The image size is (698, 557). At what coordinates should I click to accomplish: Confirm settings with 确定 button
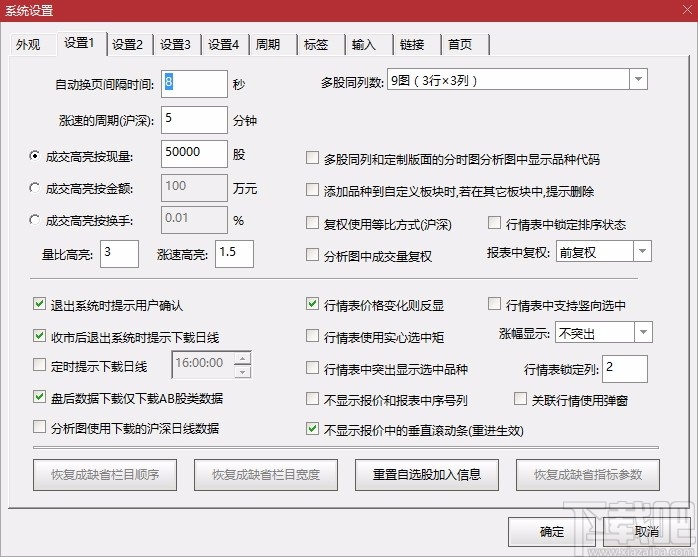(552, 532)
